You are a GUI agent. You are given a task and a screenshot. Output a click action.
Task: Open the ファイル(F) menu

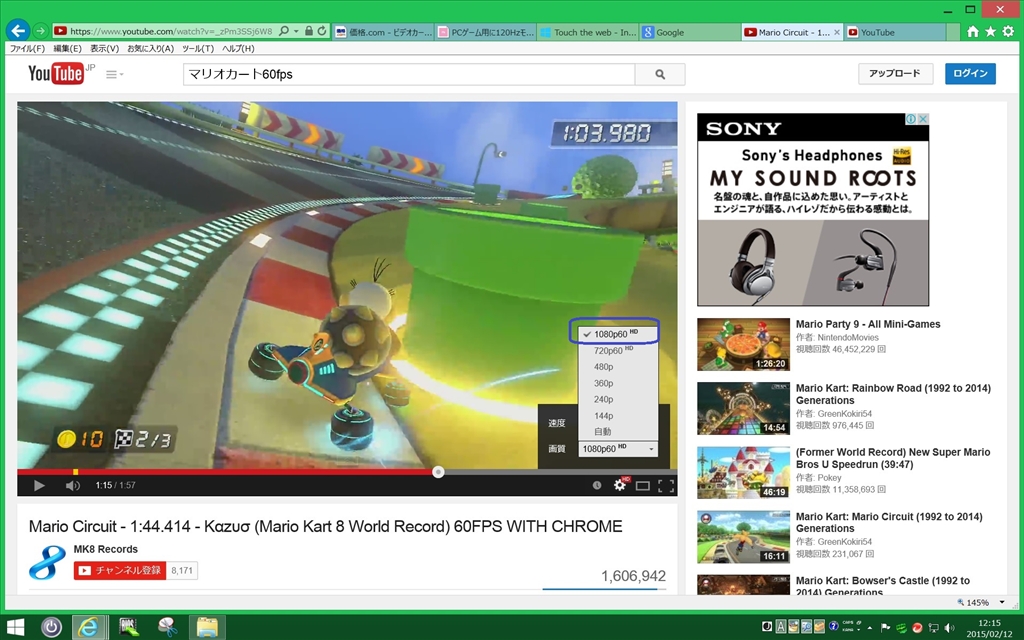coord(27,48)
